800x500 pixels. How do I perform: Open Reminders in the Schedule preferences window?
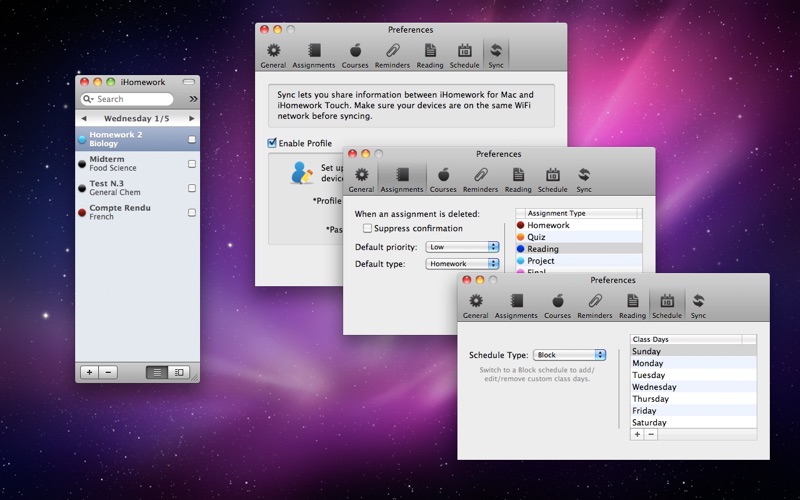(x=594, y=306)
